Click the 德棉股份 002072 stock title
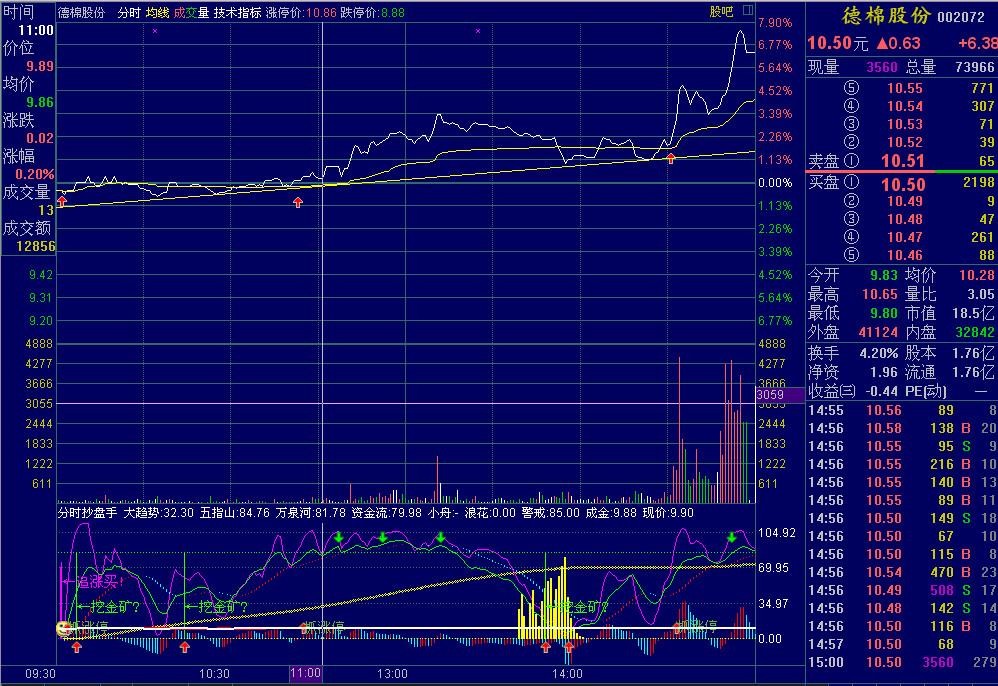 pyautogui.click(x=900, y=16)
